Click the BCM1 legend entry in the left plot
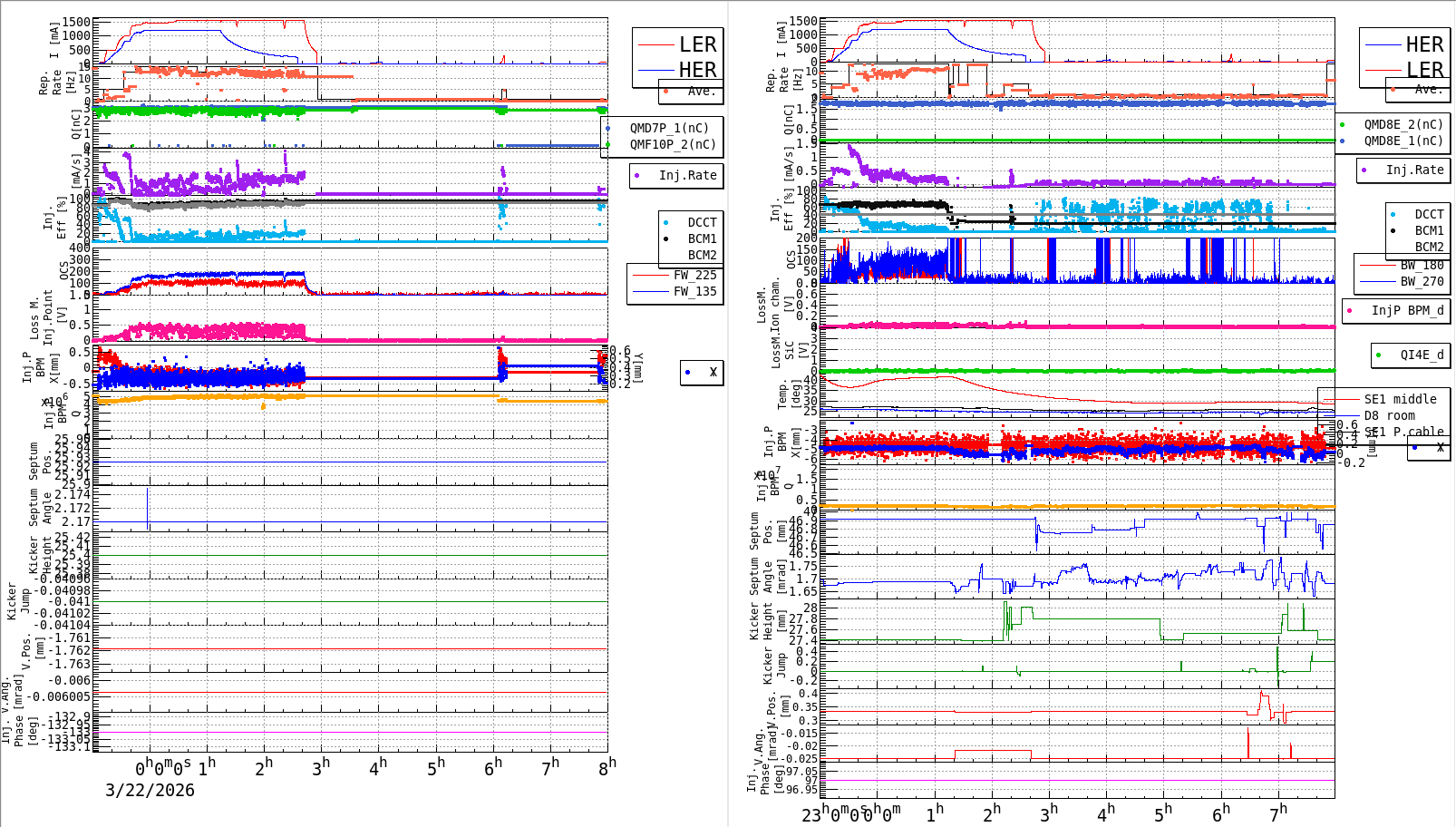The width and height of the screenshot is (1456, 827). coord(702,238)
